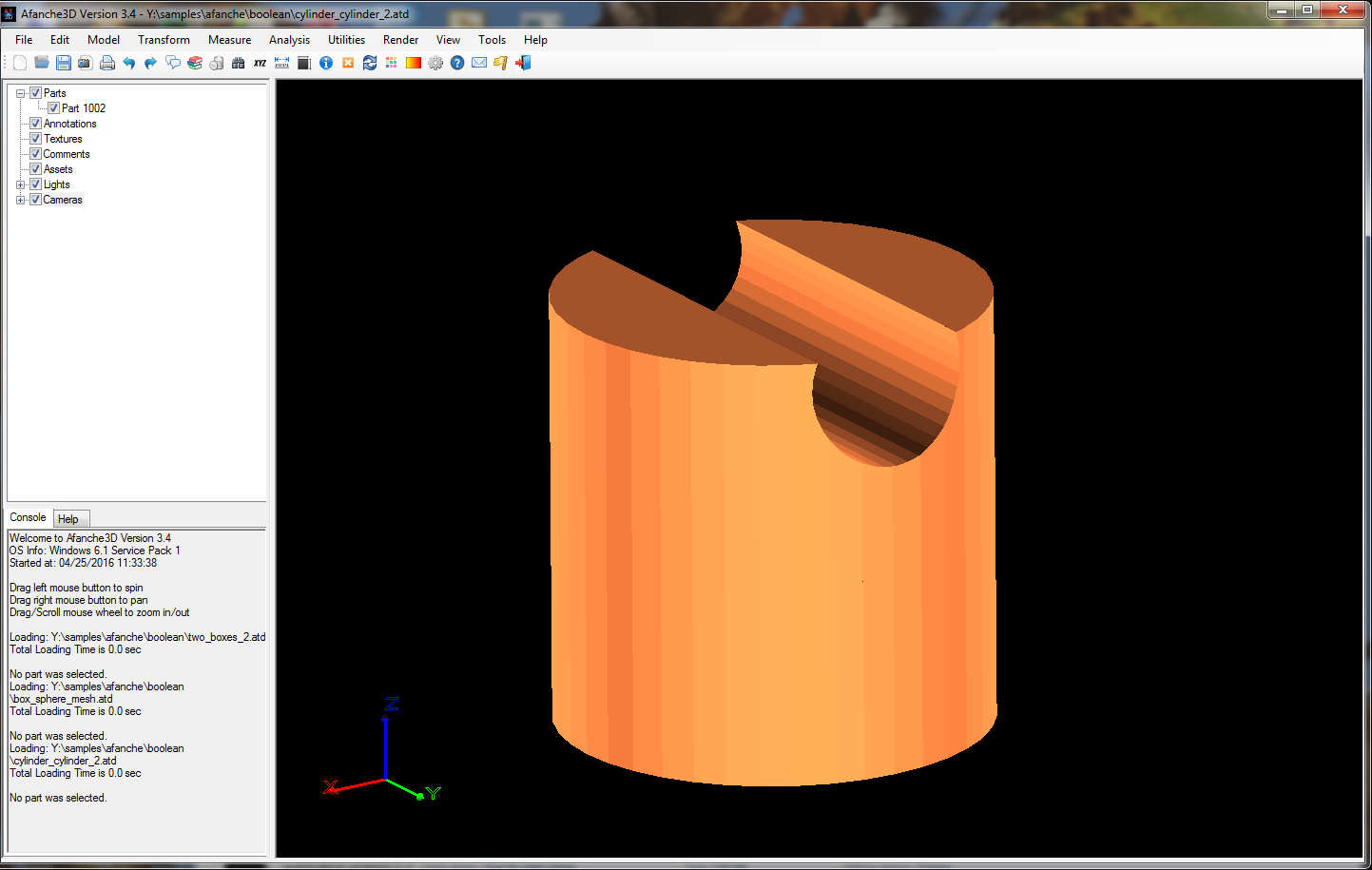
Task: Disable the Textures checkbox
Action: pyautogui.click(x=36, y=139)
